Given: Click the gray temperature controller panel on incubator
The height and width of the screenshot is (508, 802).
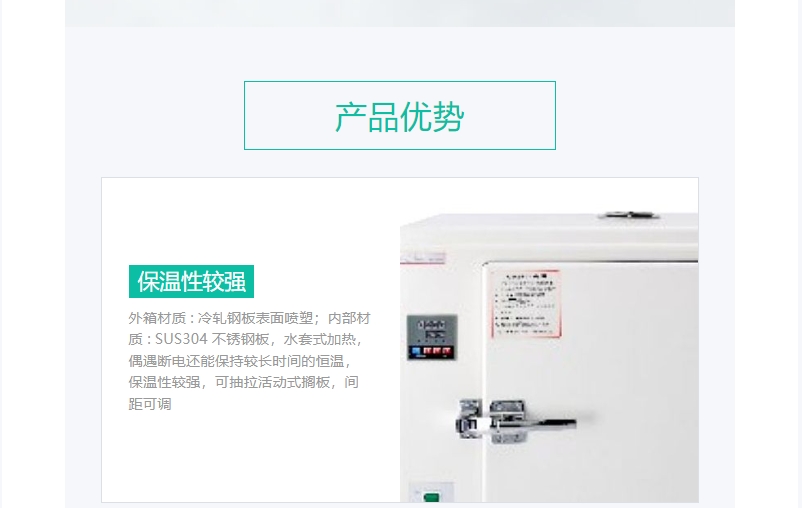Looking at the screenshot, I should pyautogui.click(x=432, y=338).
